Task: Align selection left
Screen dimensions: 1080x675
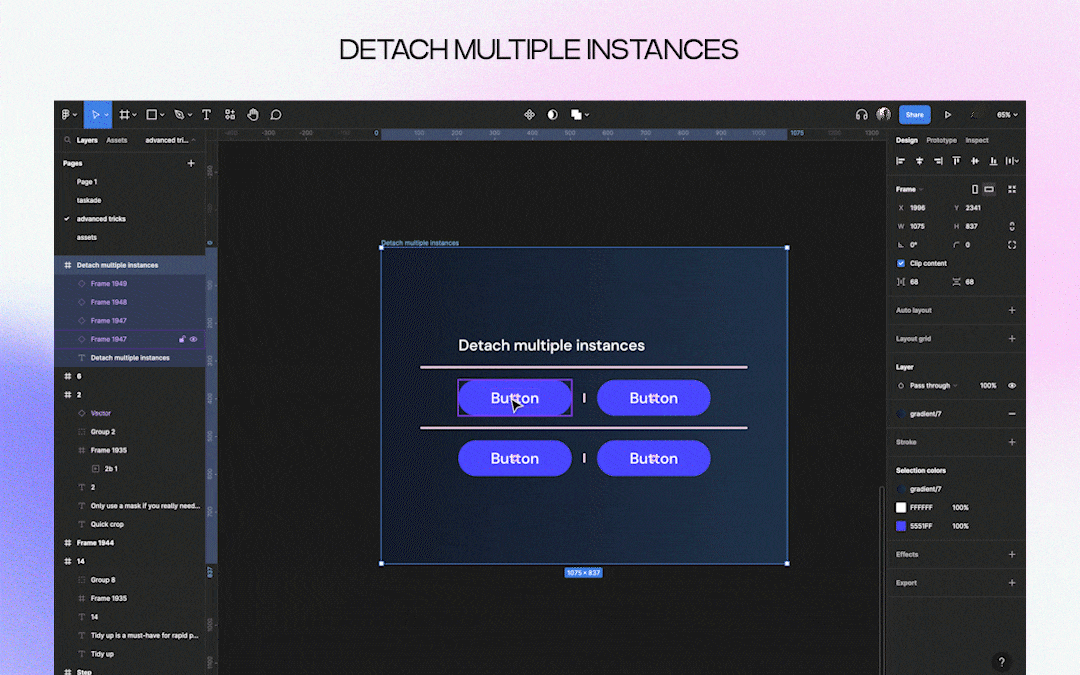Action: click(900, 161)
